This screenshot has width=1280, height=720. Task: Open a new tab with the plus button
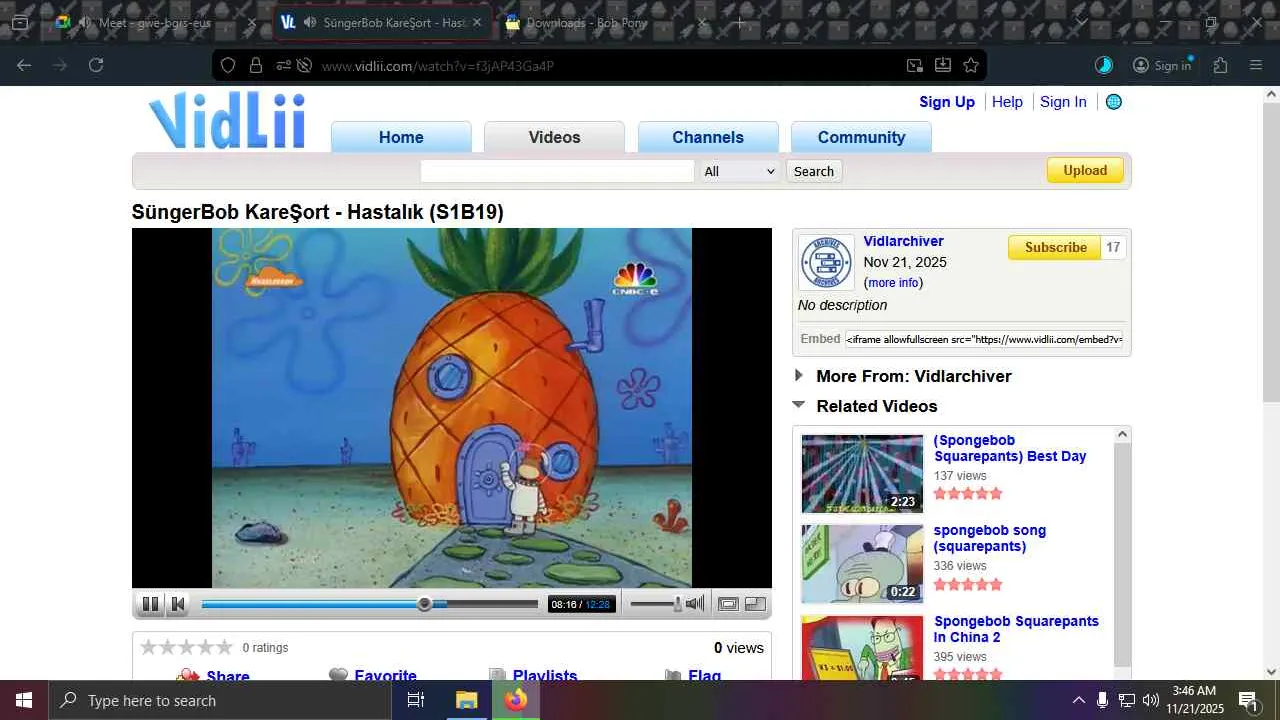[x=740, y=22]
